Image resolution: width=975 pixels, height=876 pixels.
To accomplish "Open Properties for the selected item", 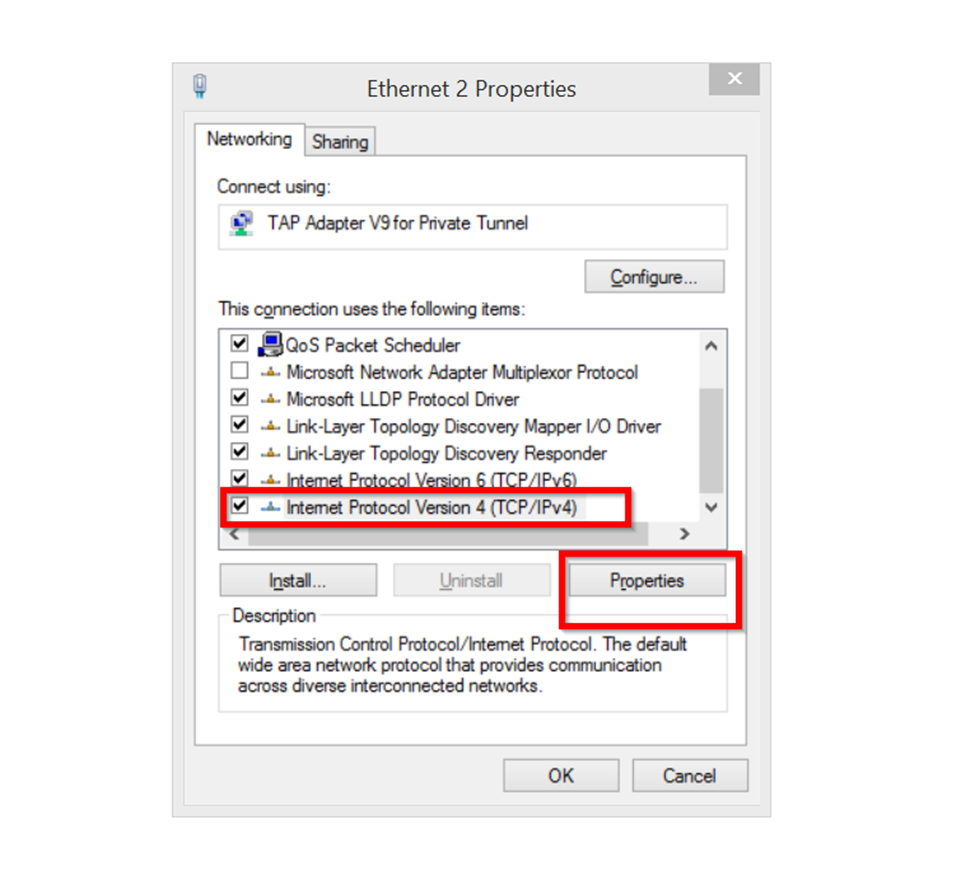I will (647, 580).
